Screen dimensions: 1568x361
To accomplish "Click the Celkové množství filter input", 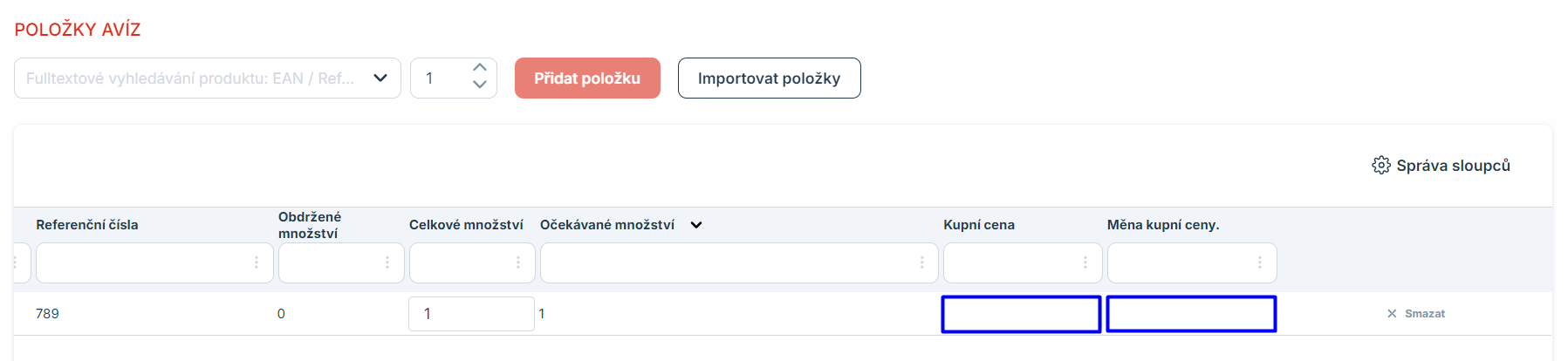I will [462, 262].
